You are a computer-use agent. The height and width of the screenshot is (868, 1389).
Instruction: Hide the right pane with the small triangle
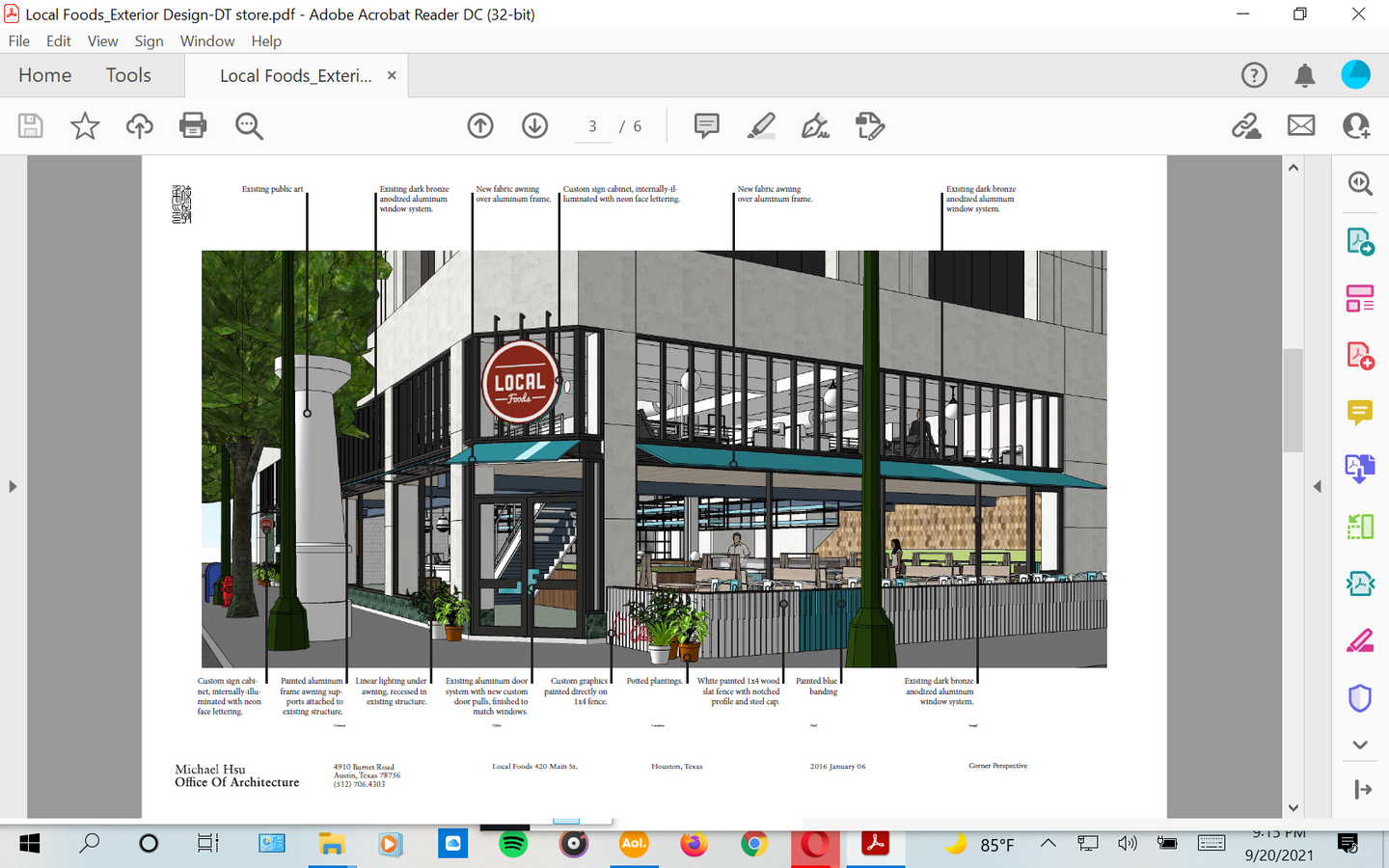(x=1317, y=486)
